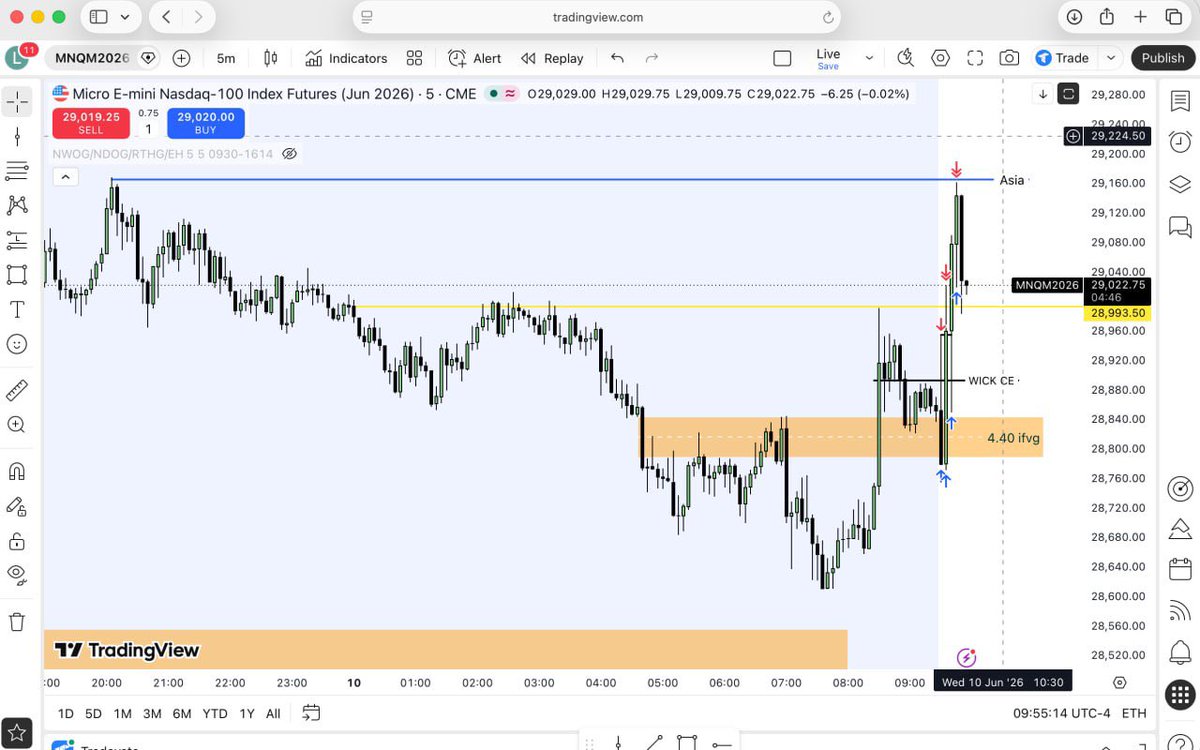Image resolution: width=1200 pixels, height=750 pixels.
Task: Undo the last chart action
Action: [617, 58]
